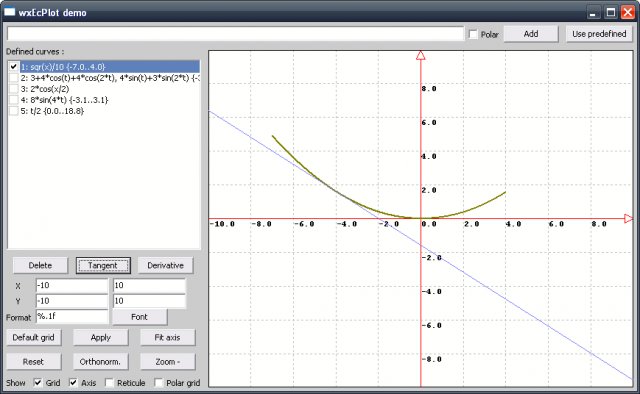Disable the Axis show checkbox
Viewport: 640px width, 394px height.
73,383
